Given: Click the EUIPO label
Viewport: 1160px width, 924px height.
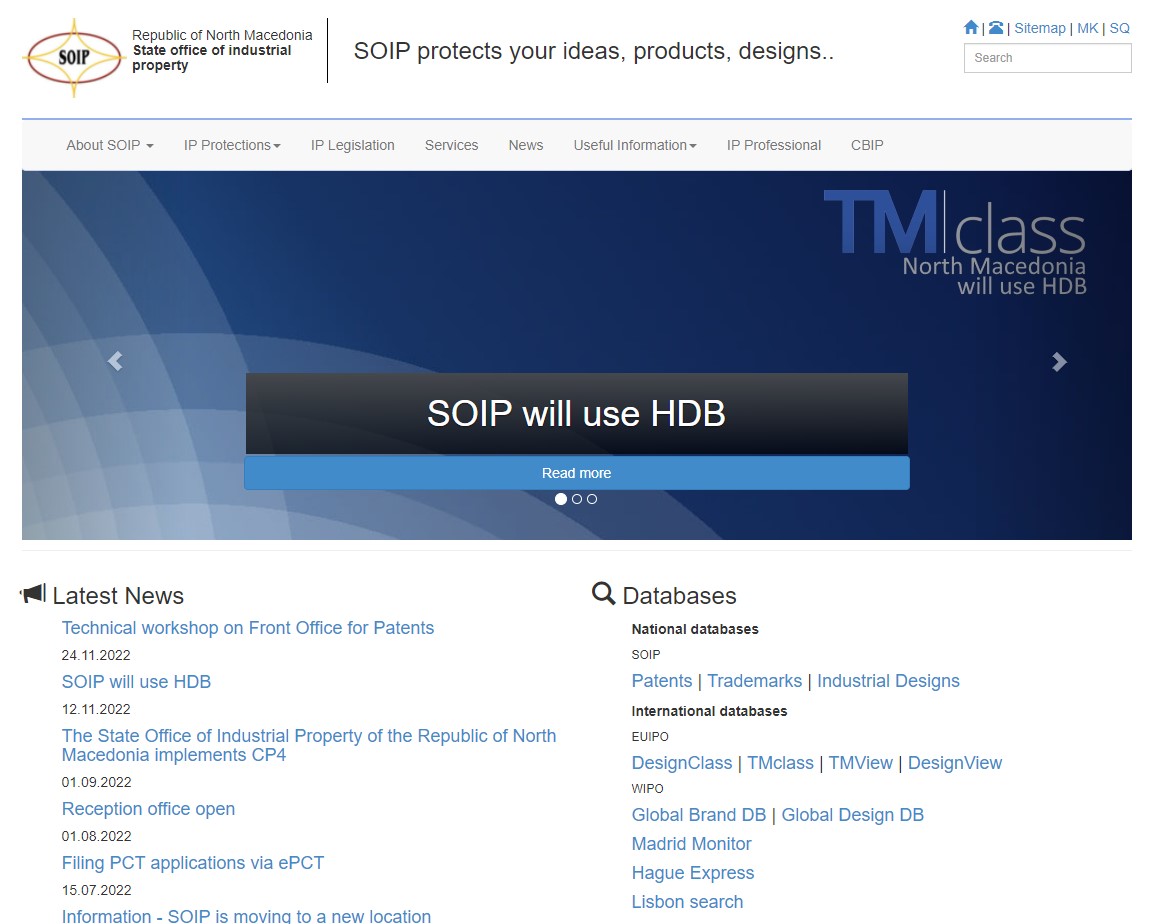Looking at the screenshot, I should pyautogui.click(x=650, y=737).
